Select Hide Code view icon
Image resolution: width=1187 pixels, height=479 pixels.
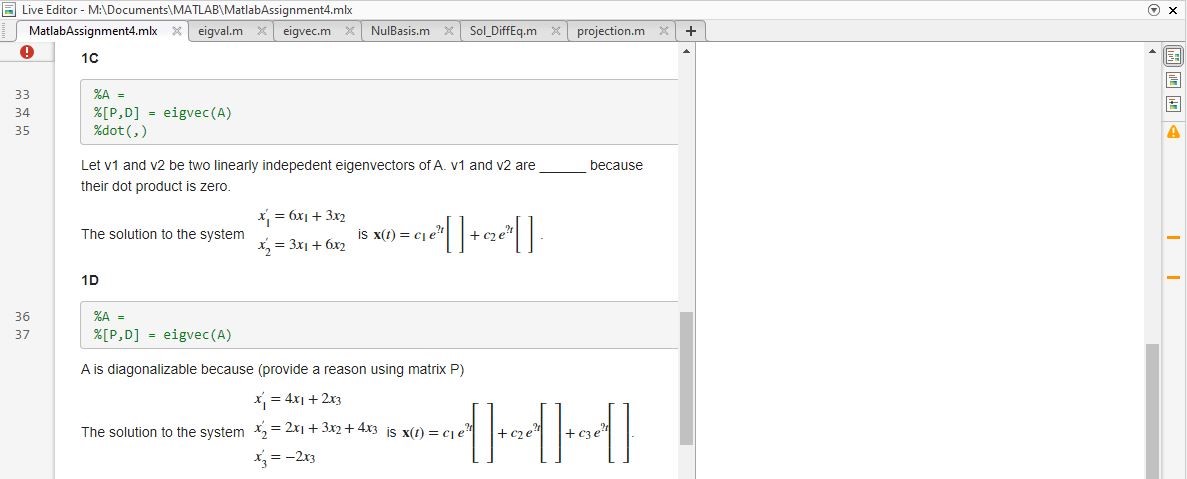[x=1173, y=104]
